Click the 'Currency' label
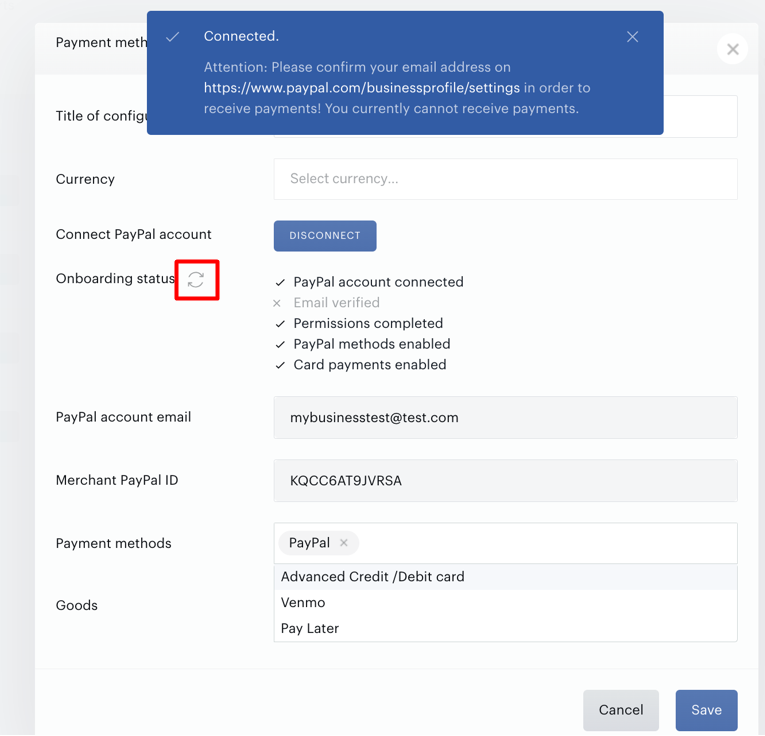Viewport: 765px width, 736px height. click(85, 179)
